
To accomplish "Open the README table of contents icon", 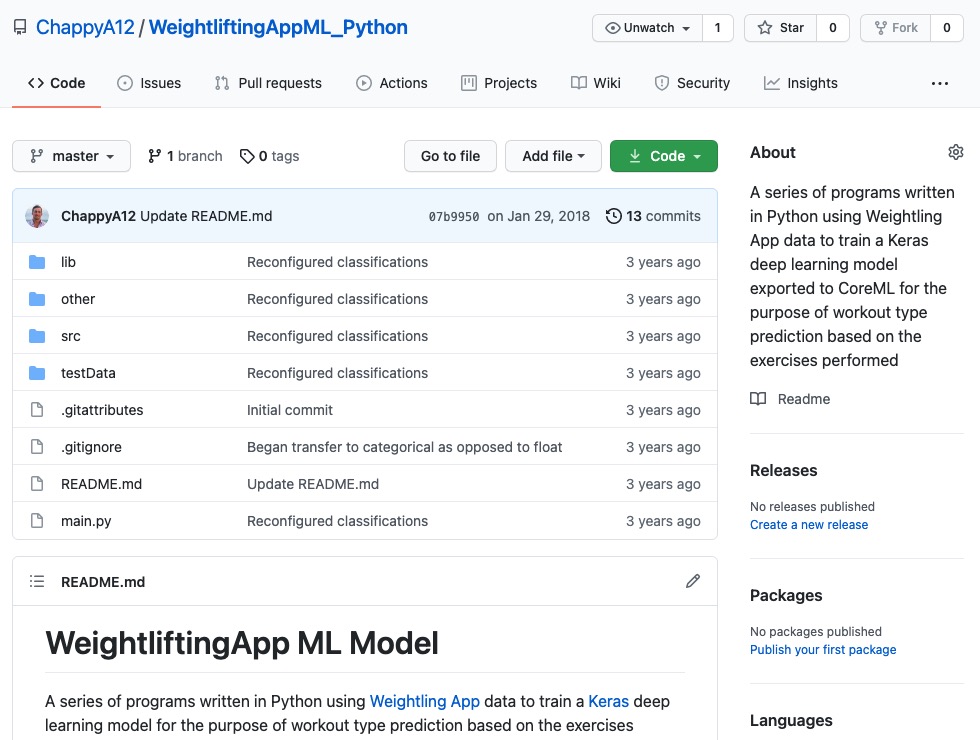I will 37,581.
